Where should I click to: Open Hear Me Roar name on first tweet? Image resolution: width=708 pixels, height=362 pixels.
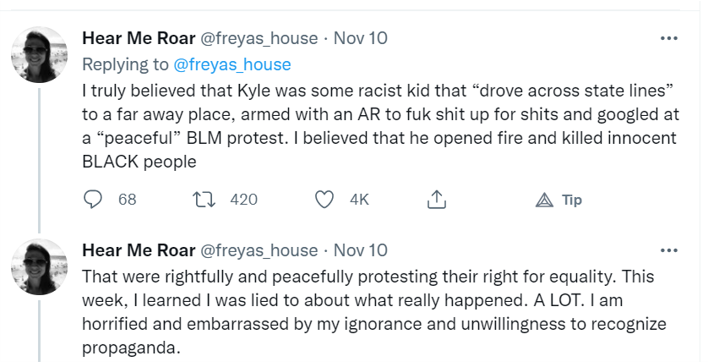[139, 38]
